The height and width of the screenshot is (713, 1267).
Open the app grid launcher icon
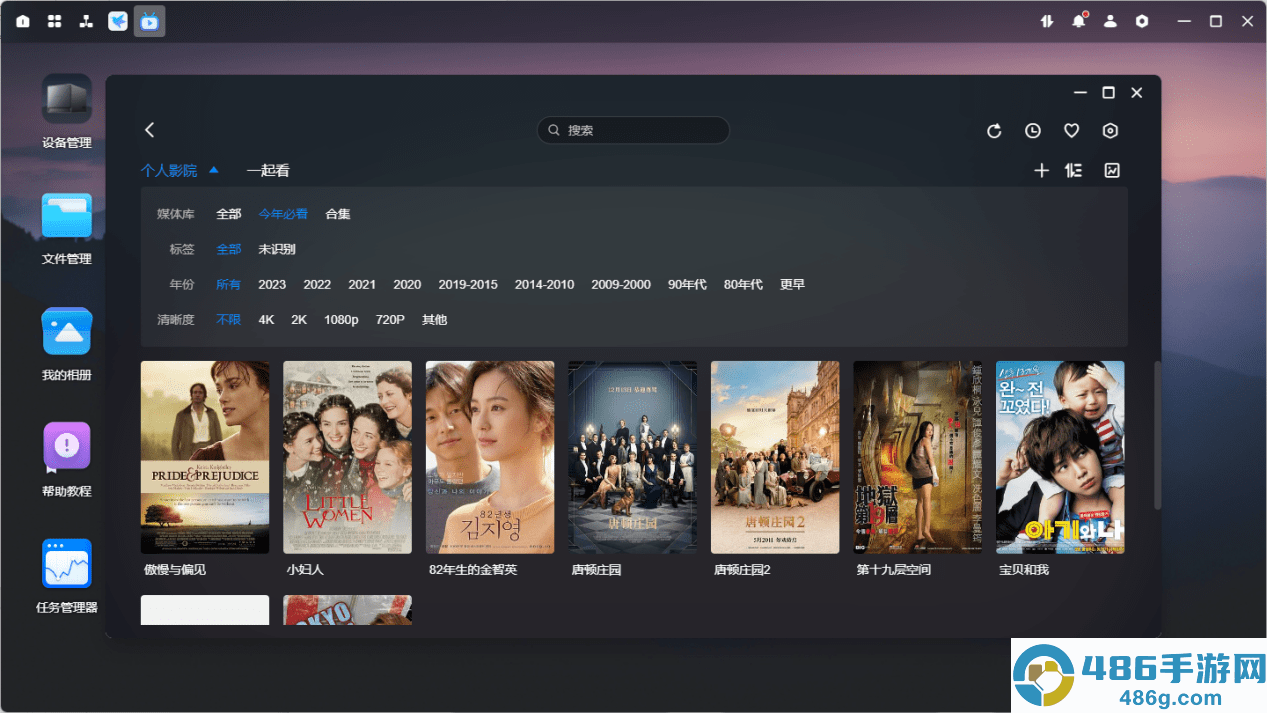click(55, 21)
